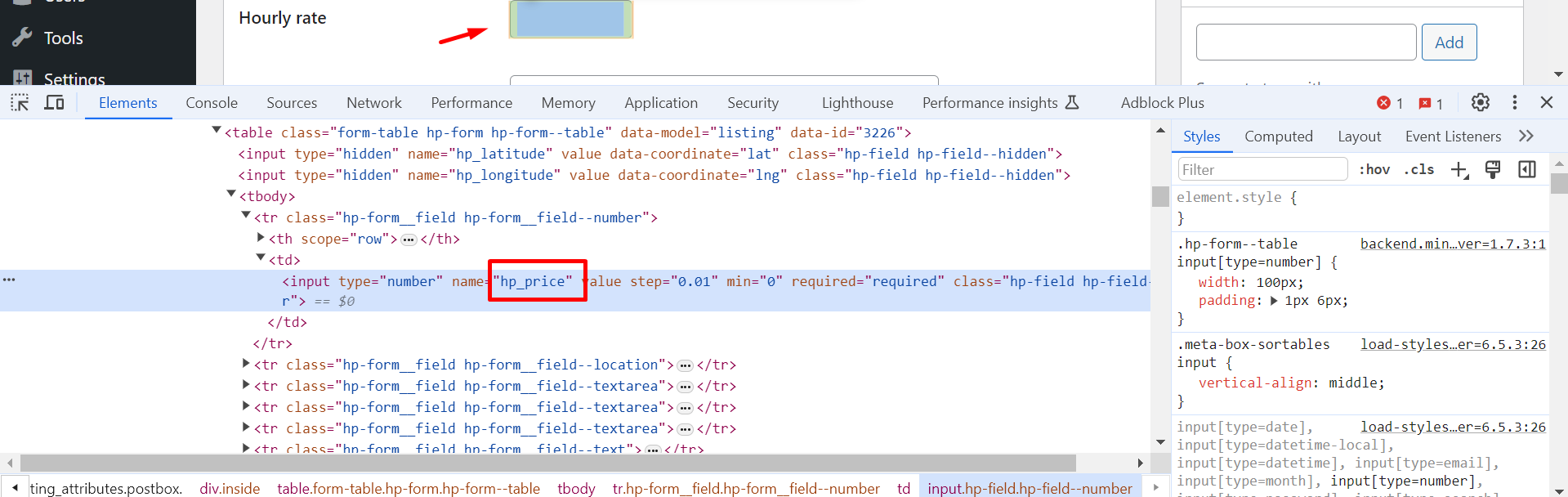
Task: Open the Lighthouse tab
Action: pos(858,103)
